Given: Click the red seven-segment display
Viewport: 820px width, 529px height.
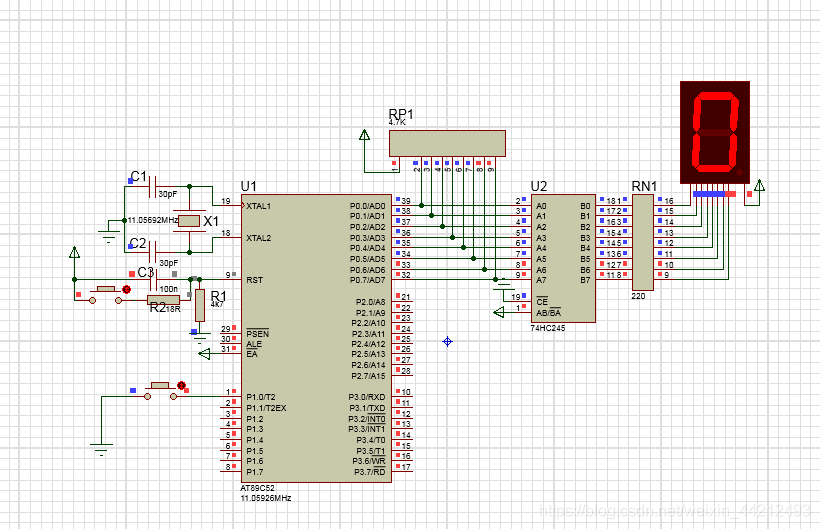Looking at the screenshot, I should 715,132.
